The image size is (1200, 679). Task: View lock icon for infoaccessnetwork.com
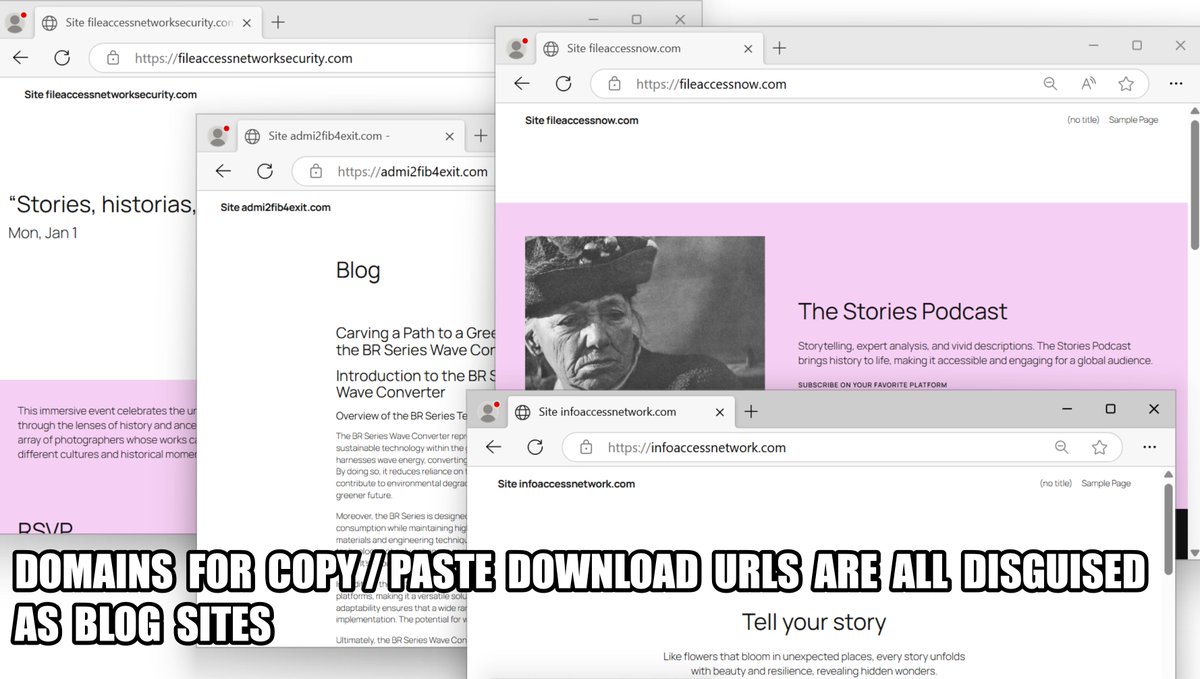pos(586,447)
